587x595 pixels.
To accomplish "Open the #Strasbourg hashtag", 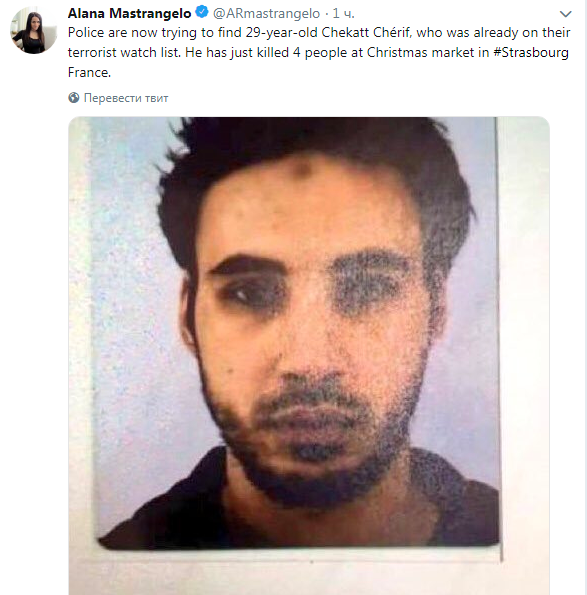I will (x=531, y=52).
